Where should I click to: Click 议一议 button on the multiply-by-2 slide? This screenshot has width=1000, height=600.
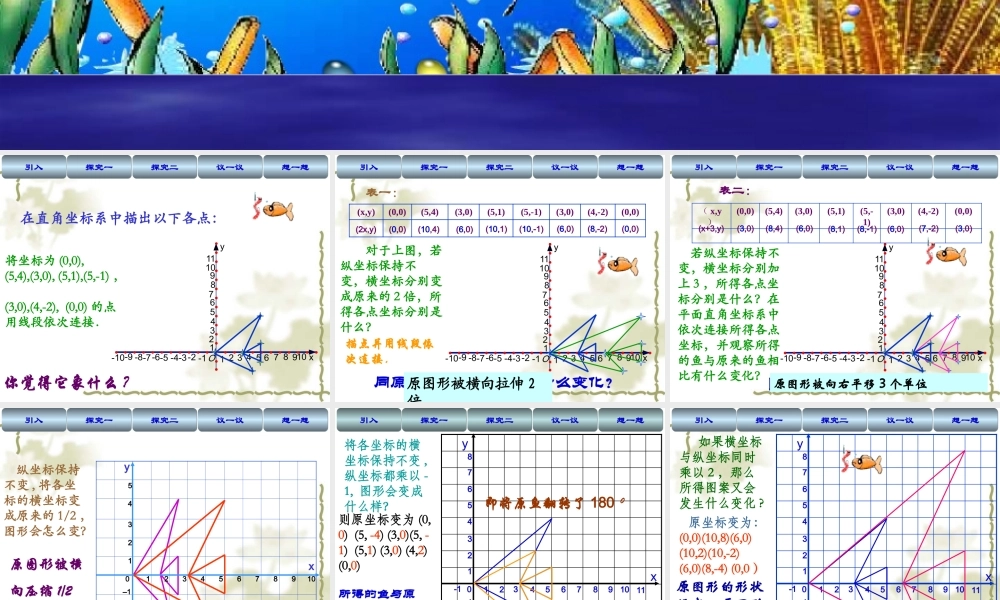900,420
